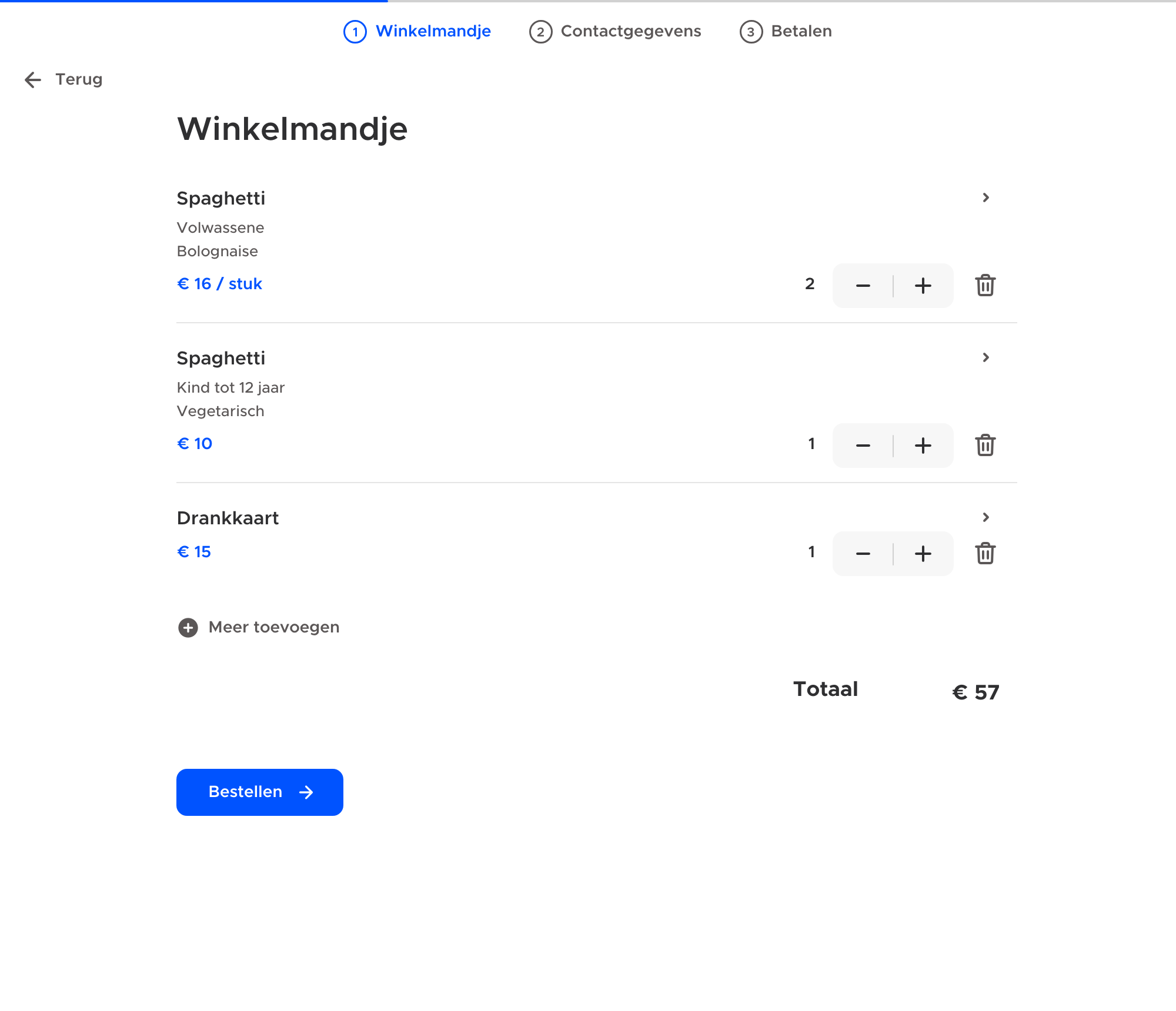Viewport: 1176px width, 1011px height.
Task: Open details chevron for Drankkaart
Action: pos(986,518)
